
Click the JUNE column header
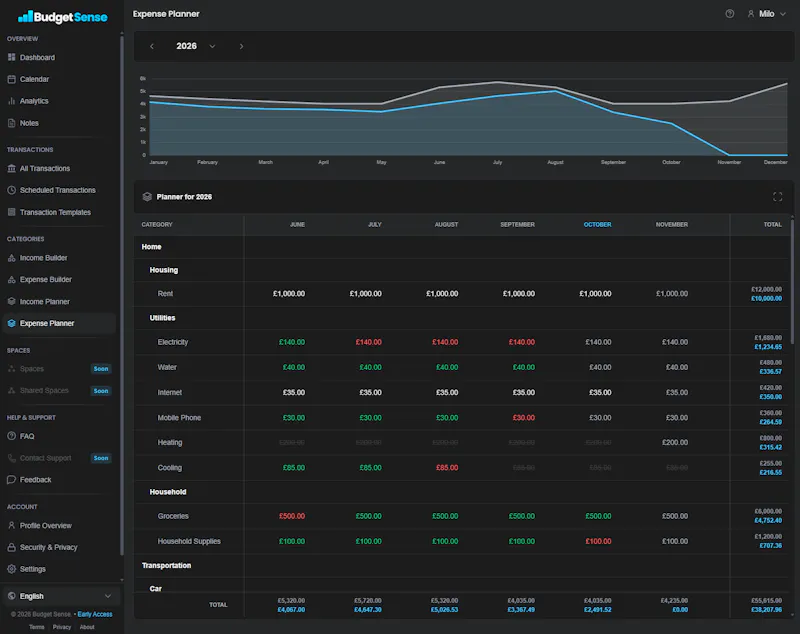coord(297,224)
